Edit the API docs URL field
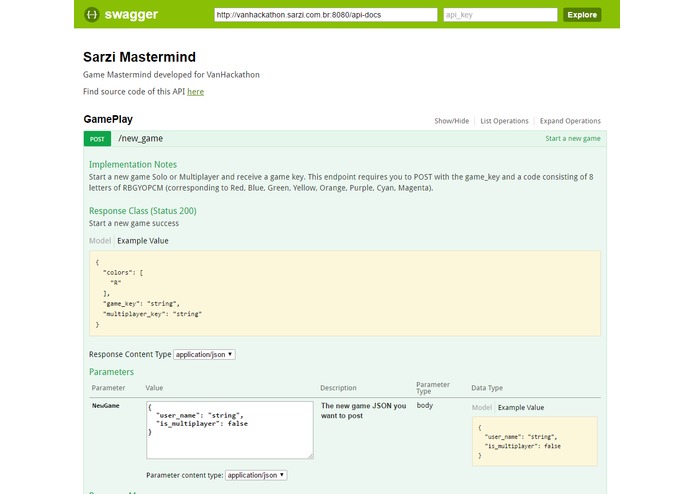Viewport: 695px width, 494px height. pyautogui.click(x=326, y=15)
